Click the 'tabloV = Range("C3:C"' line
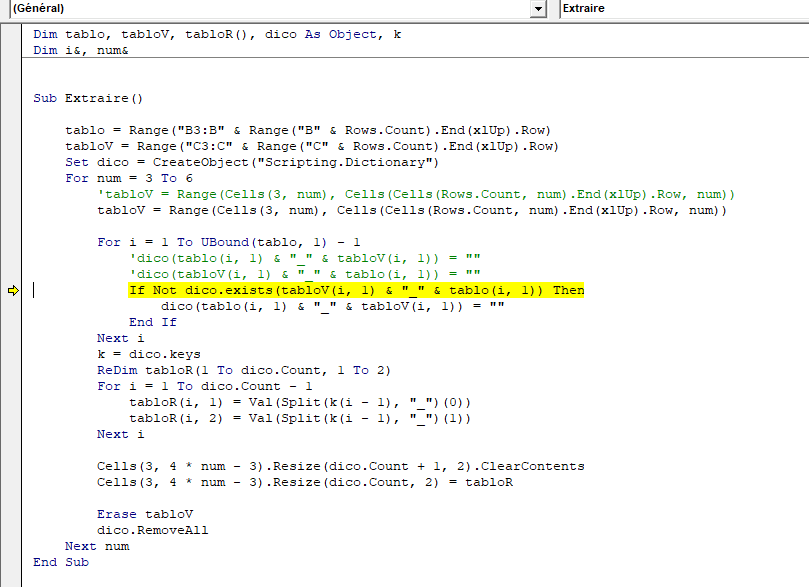809x587 pixels. point(312,146)
